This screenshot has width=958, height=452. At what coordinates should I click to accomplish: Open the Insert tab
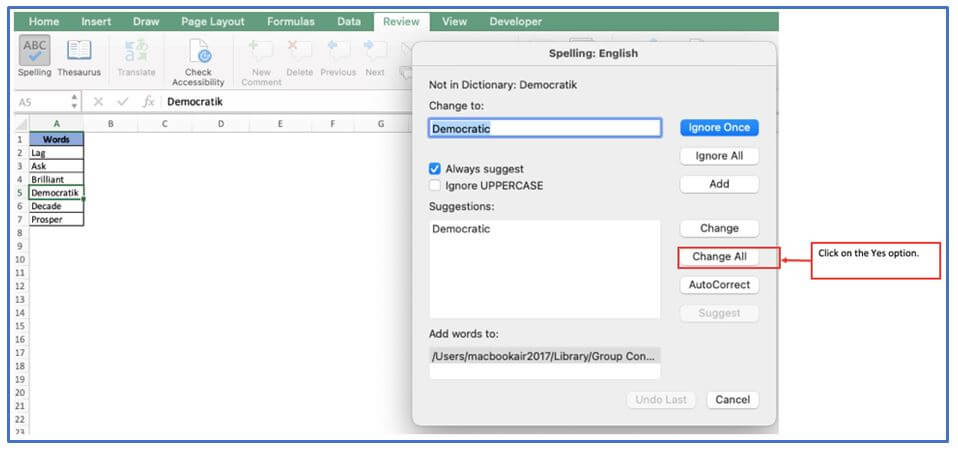[96, 21]
